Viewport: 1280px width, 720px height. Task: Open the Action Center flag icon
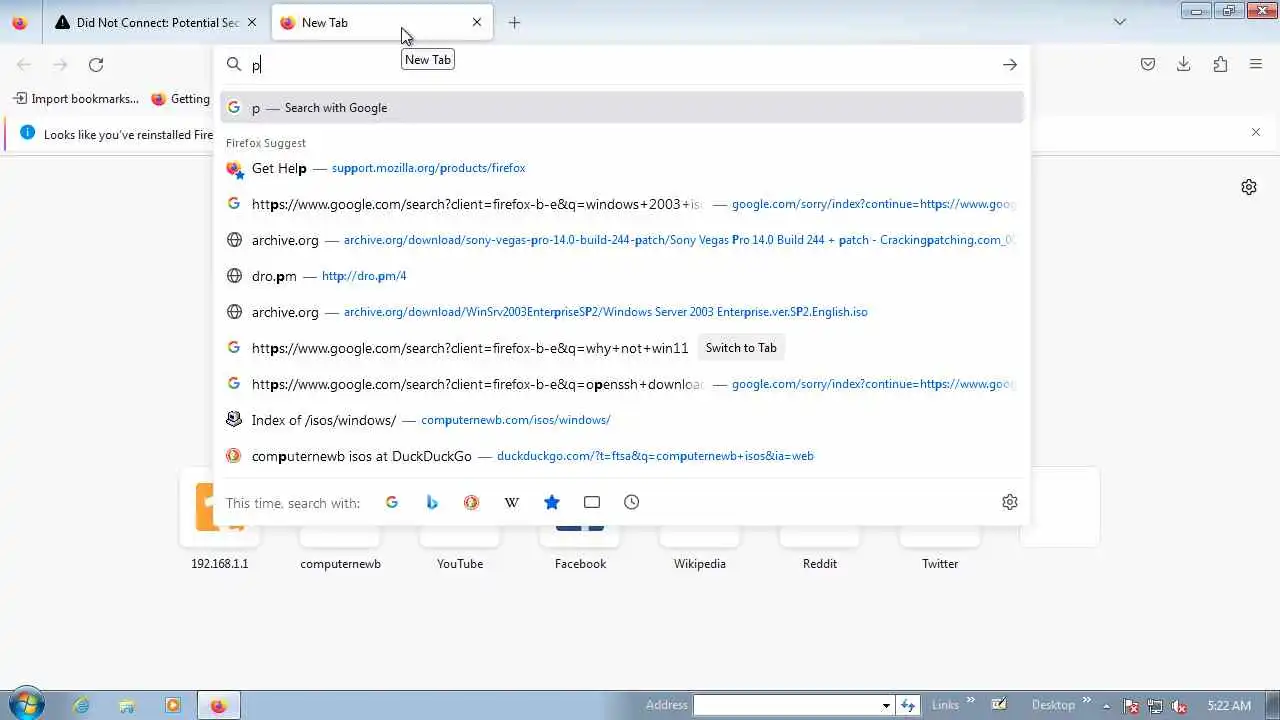coord(1131,705)
